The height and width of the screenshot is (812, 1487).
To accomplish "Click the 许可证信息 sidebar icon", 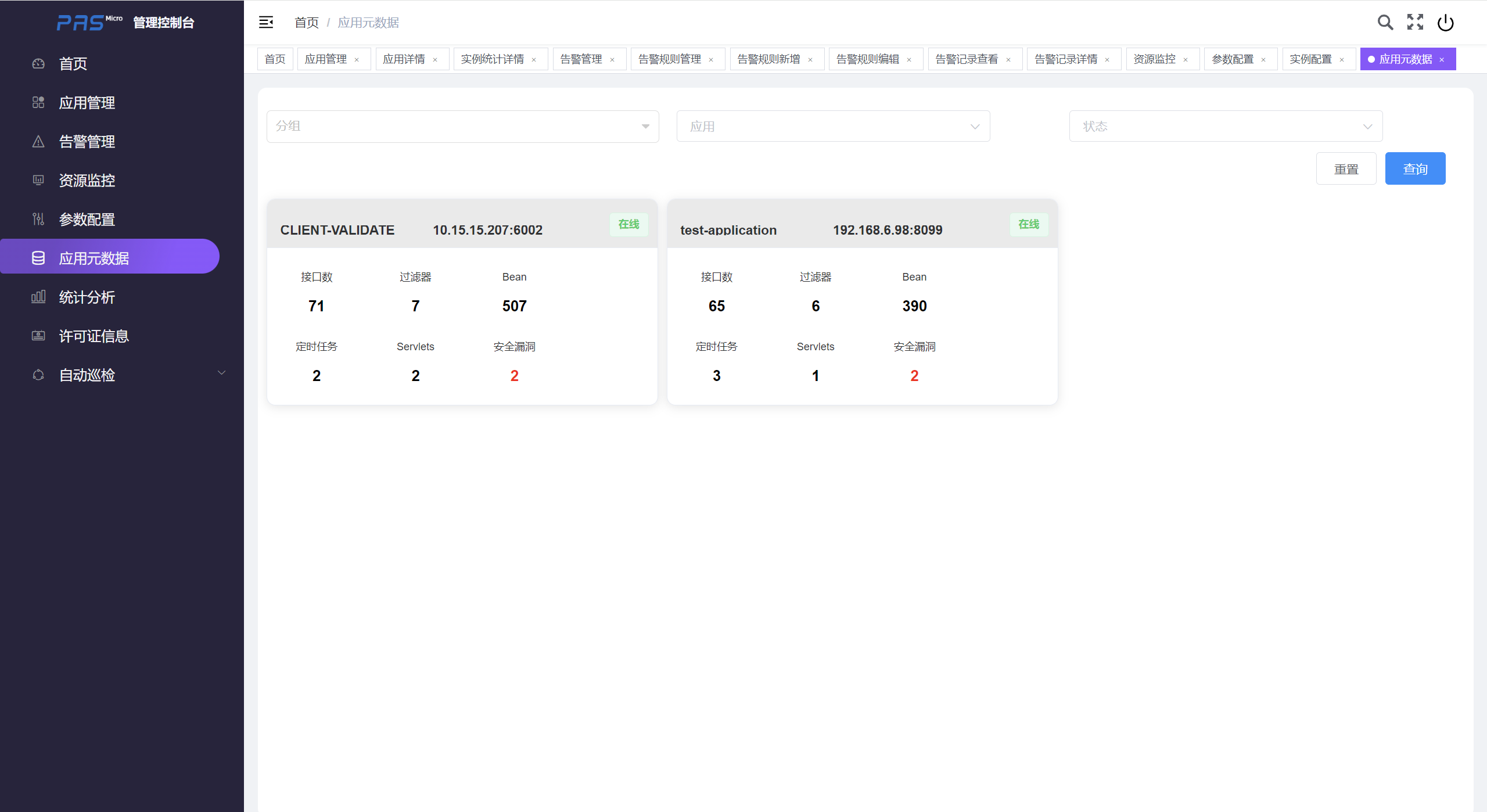I will tap(38, 336).
